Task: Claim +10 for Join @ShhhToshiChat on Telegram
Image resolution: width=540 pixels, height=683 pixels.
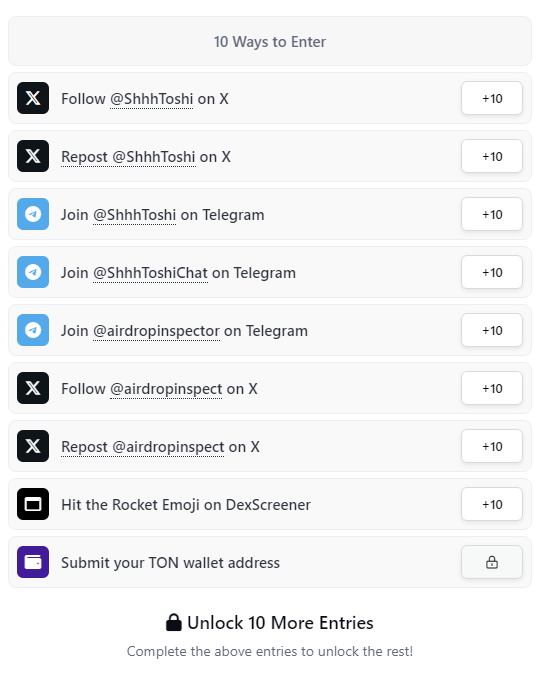Action: pos(492,272)
